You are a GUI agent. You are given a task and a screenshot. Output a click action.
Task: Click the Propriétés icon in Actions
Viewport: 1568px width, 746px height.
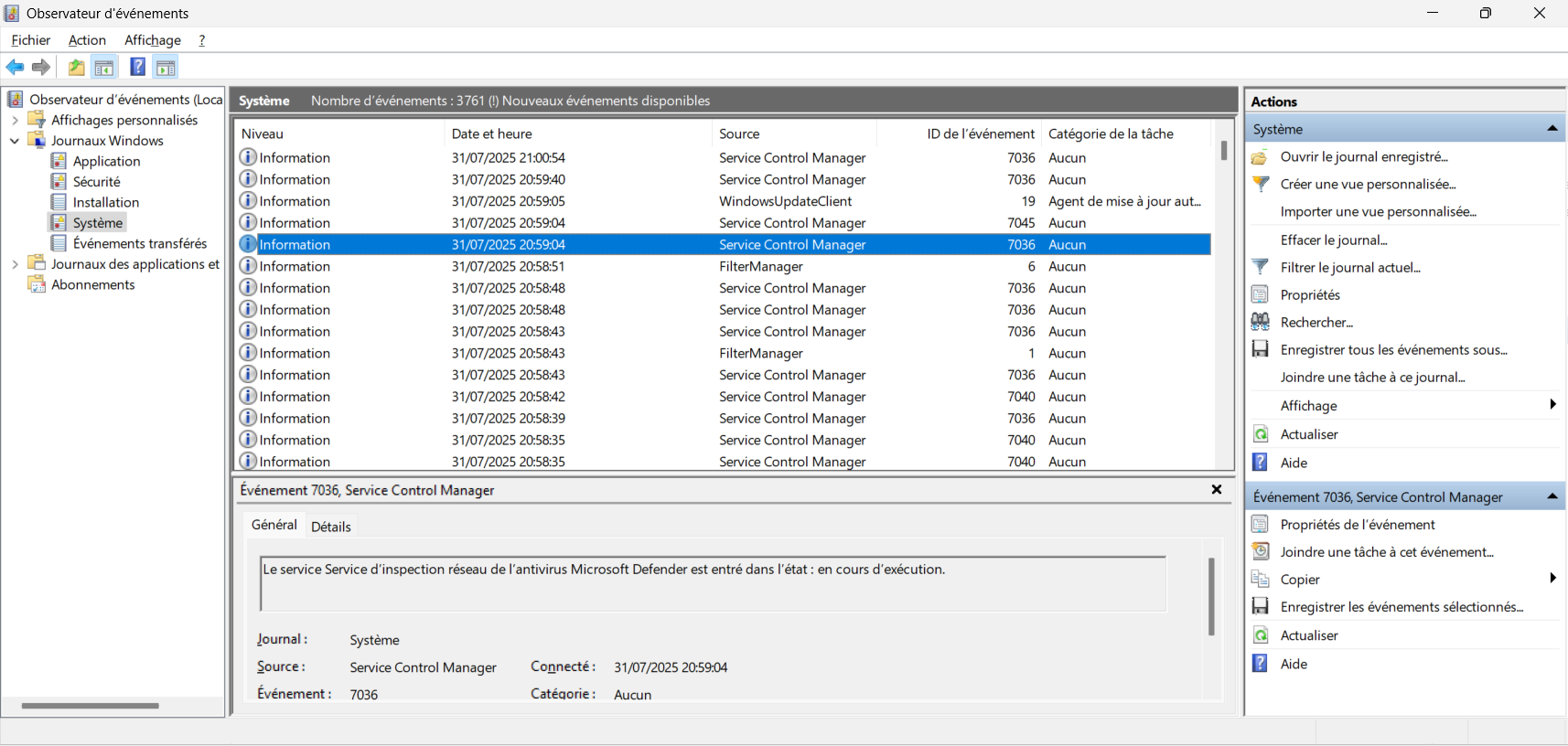[1261, 294]
